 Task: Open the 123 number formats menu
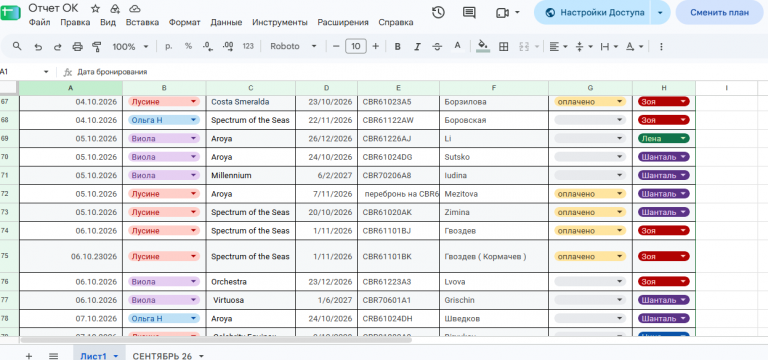coord(248,46)
